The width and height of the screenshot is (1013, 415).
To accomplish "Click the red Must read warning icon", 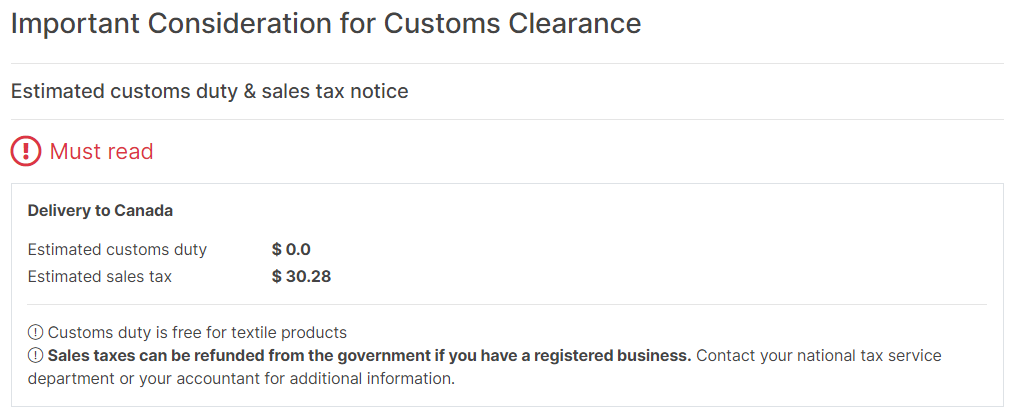I will click(26, 151).
